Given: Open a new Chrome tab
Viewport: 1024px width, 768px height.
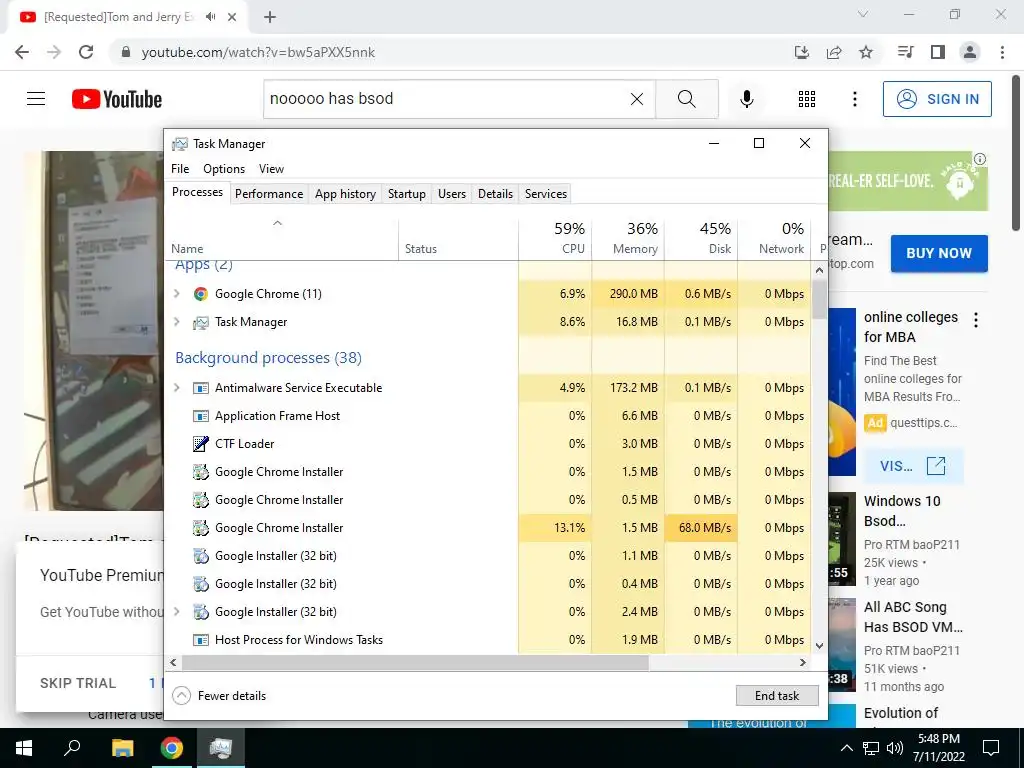Looking at the screenshot, I should point(270,17).
